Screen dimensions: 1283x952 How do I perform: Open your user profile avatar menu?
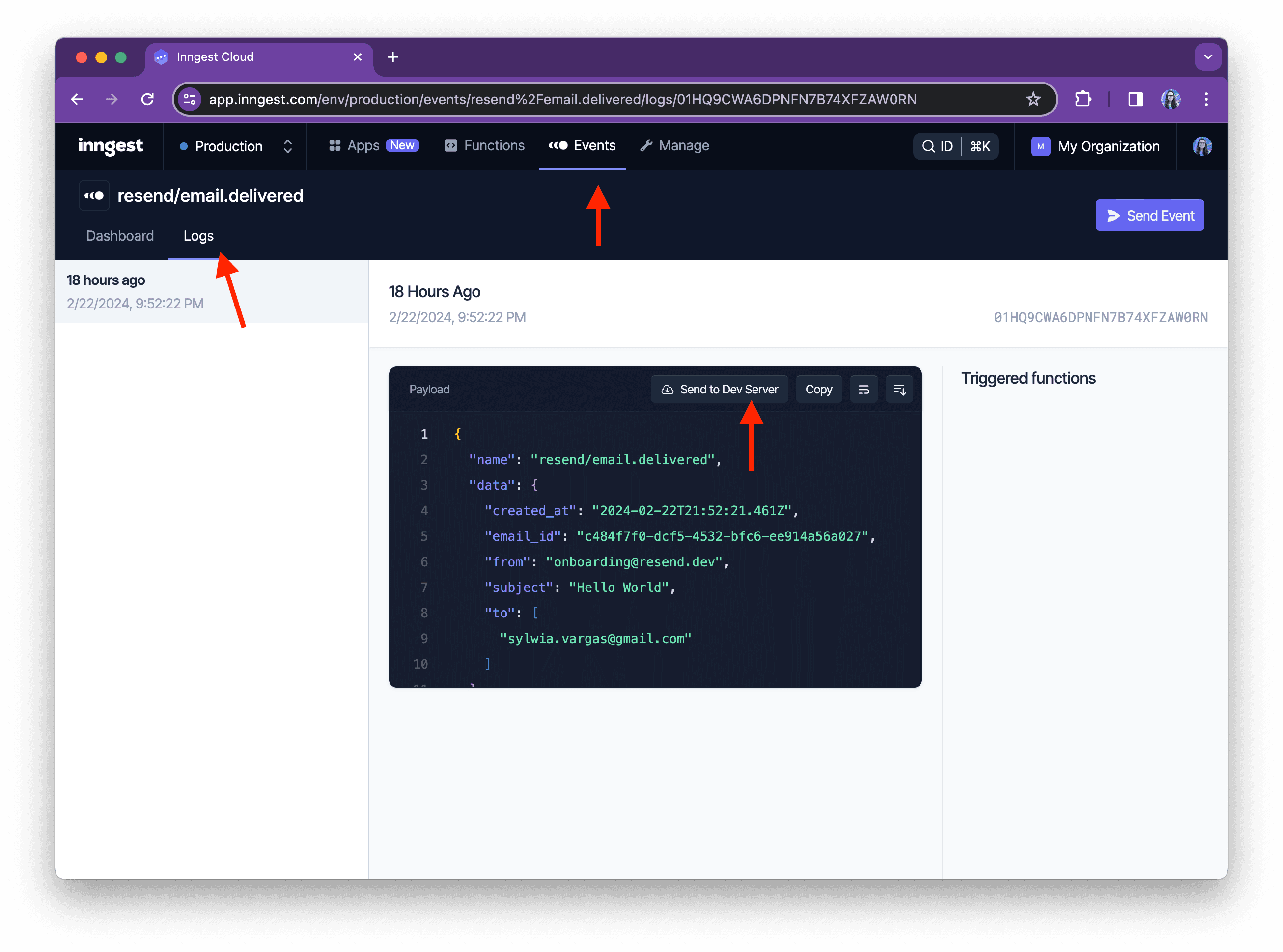click(1202, 146)
